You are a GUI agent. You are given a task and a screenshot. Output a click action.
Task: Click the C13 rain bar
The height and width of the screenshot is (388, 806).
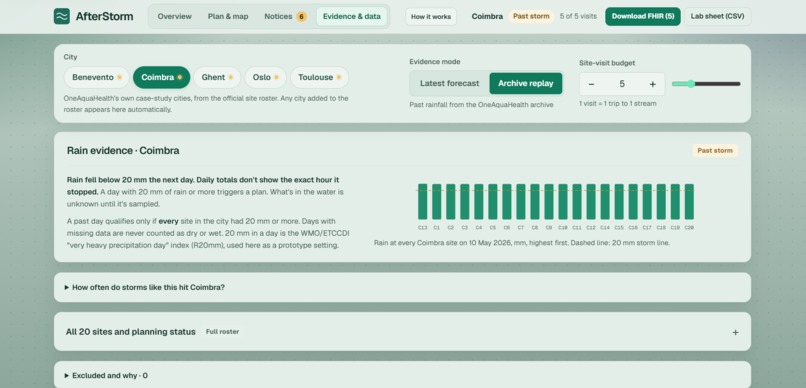click(423, 201)
